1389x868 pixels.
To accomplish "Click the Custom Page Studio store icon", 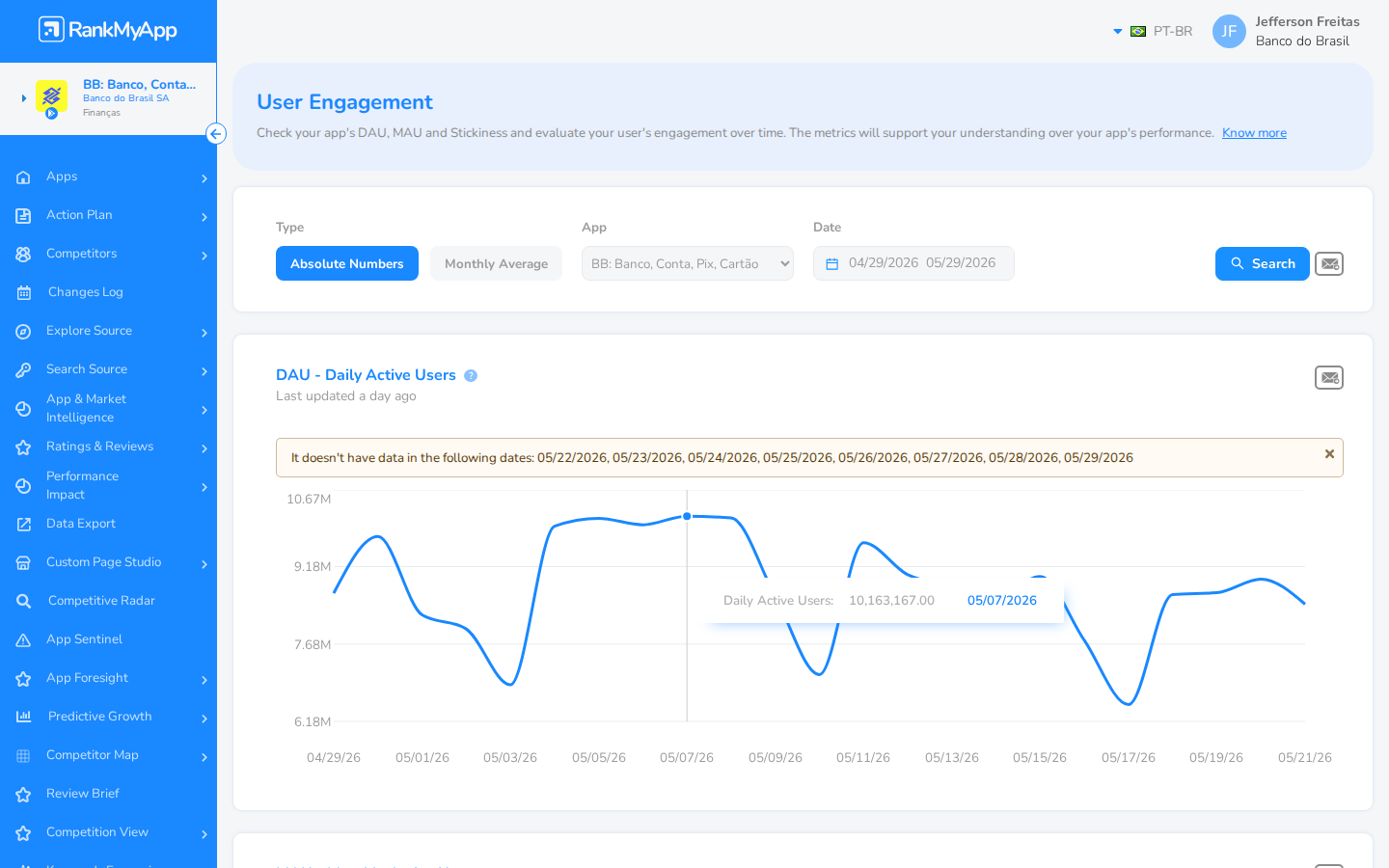I will tap(23, 563).
